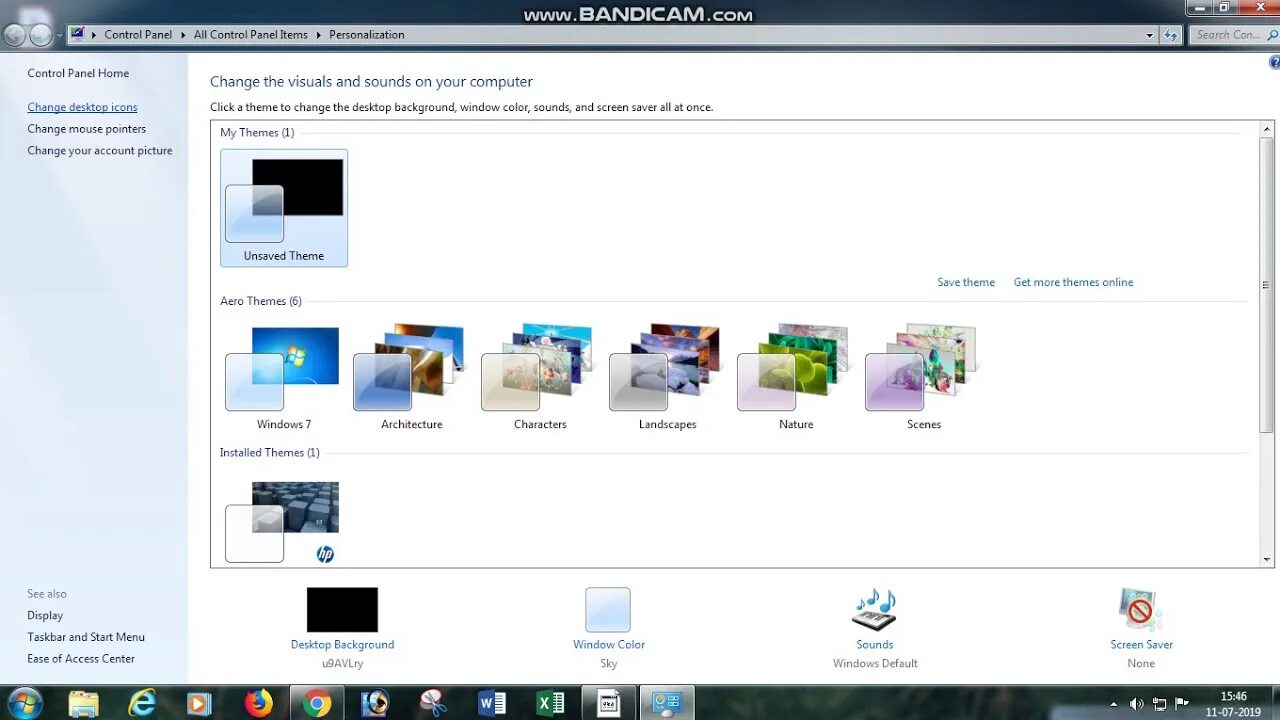Click theme list scrollbar up arrow
Screen dimensions: 1280x720
pos(1267,129)
